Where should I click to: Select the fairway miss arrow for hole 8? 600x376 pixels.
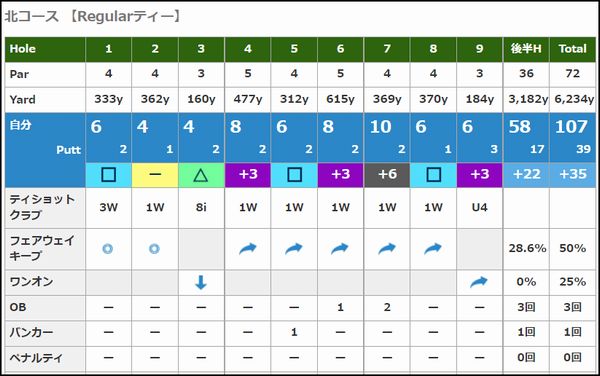[x=433, y=249]
